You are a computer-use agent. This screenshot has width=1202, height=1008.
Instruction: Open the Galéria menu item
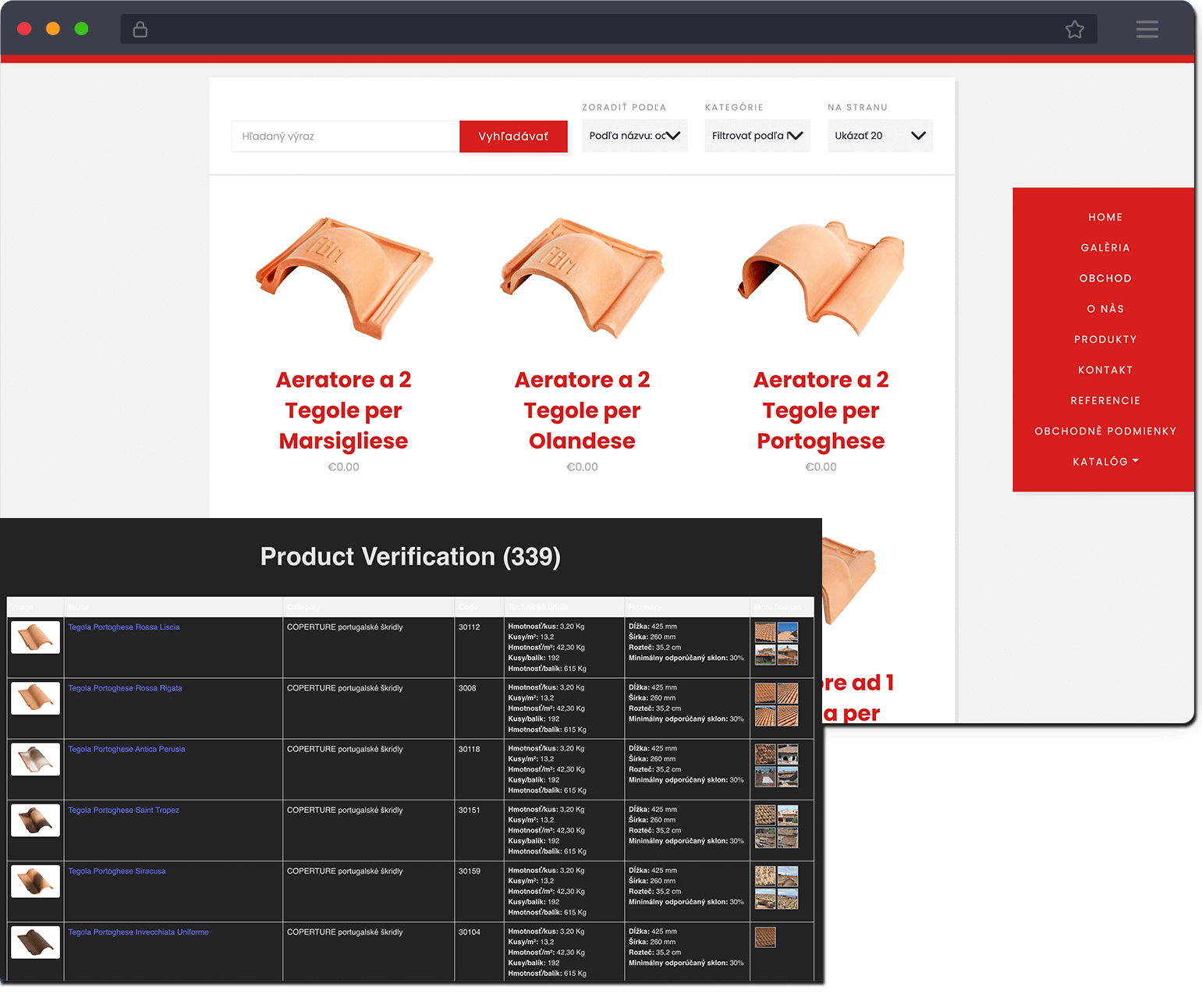[1105, 248]
